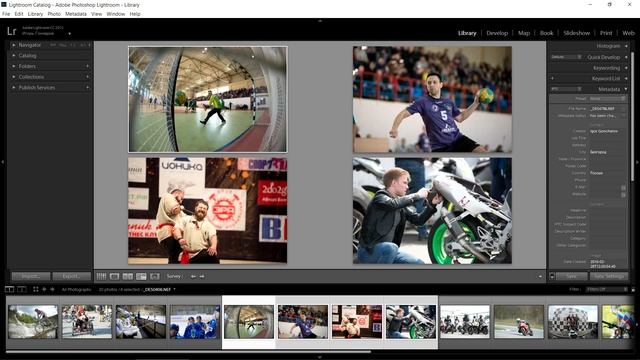Image resolution: width=640 pixels, height=360 pixels.
Task: Click the Sync Settings button
Action: [609, 276]
